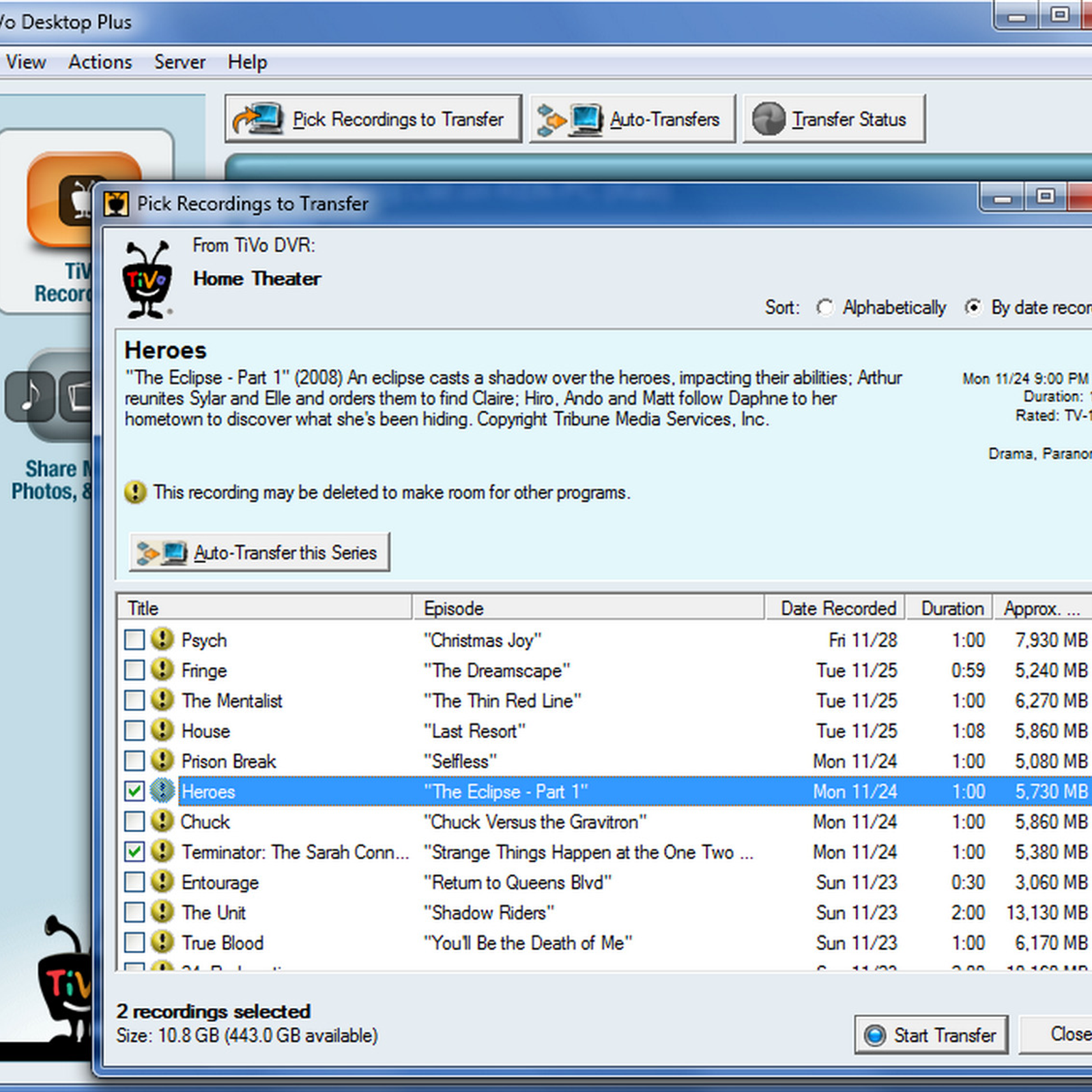Screen dimensions: 1092x1092
Task: Click the warning icon in True Blood row
Action: [x=162, y=942]
